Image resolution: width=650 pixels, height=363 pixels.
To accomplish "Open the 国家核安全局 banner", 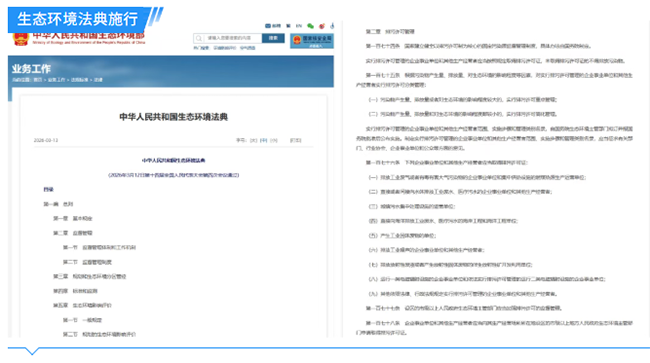I will pyautogui.click(x=312, y=41).
